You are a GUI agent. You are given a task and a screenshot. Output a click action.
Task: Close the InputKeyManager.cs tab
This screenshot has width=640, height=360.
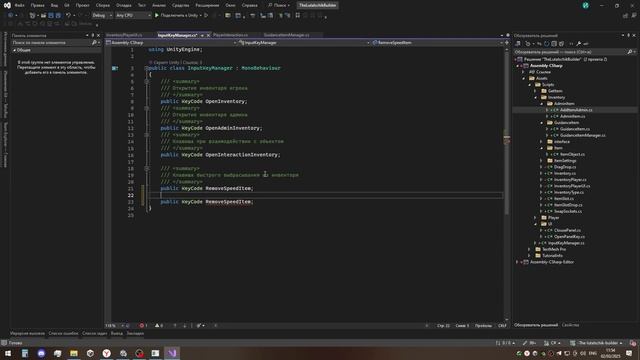pyautogui.click(x=208, y=36)
